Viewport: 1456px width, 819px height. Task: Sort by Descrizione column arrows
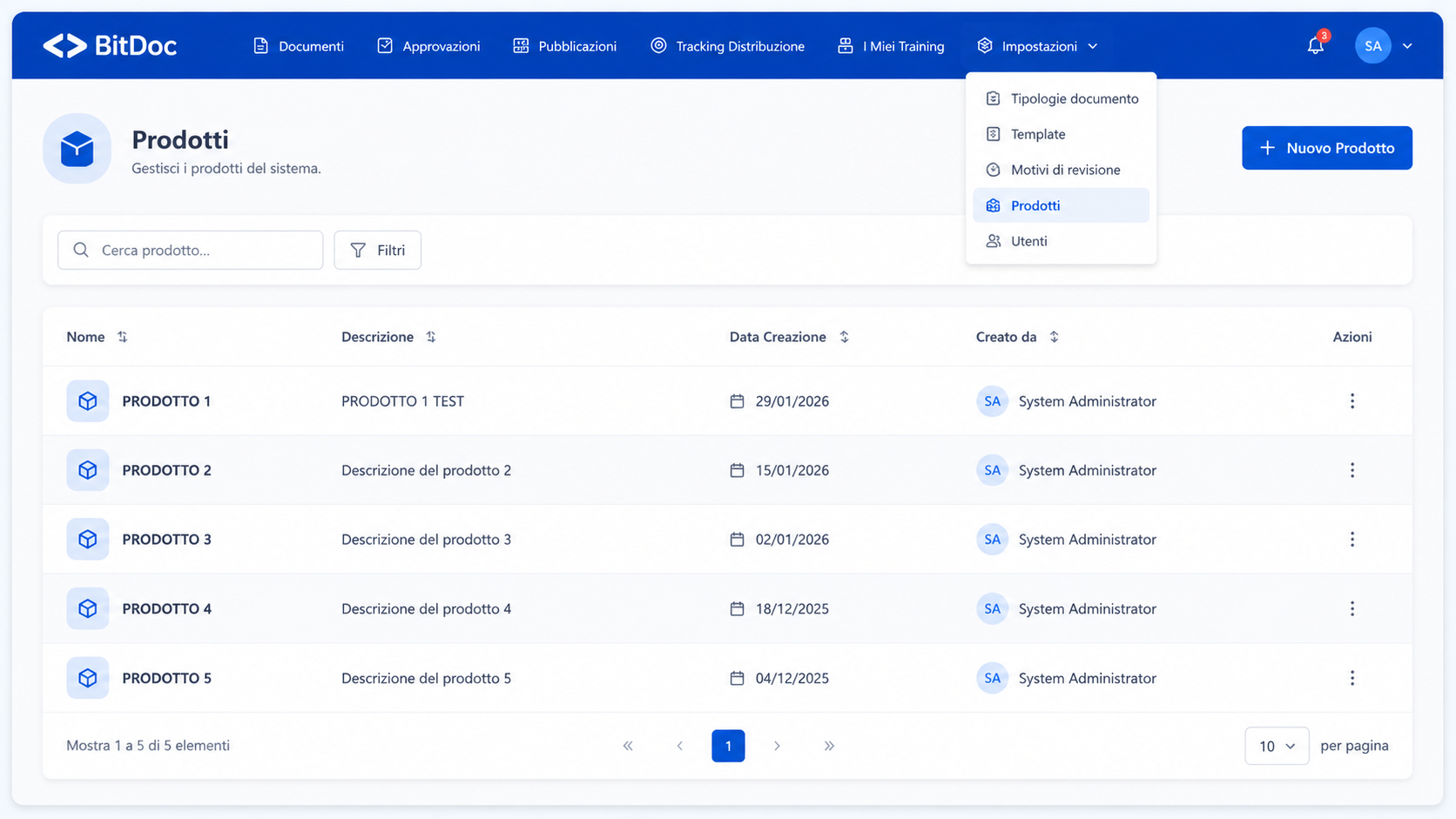click(x=431, y=337)
